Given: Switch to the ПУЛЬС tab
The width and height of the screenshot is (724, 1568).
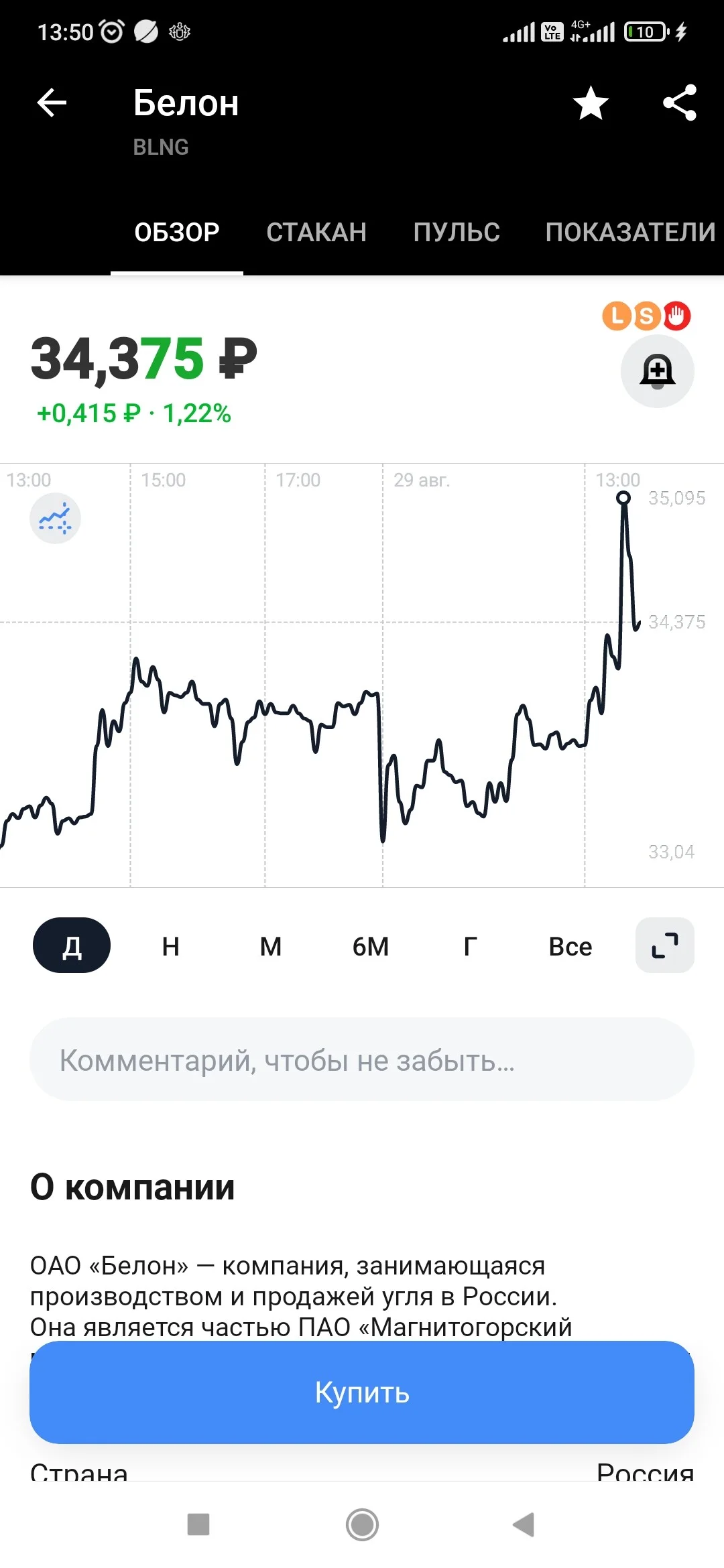Looking at the screenshot, I should 457,232.
